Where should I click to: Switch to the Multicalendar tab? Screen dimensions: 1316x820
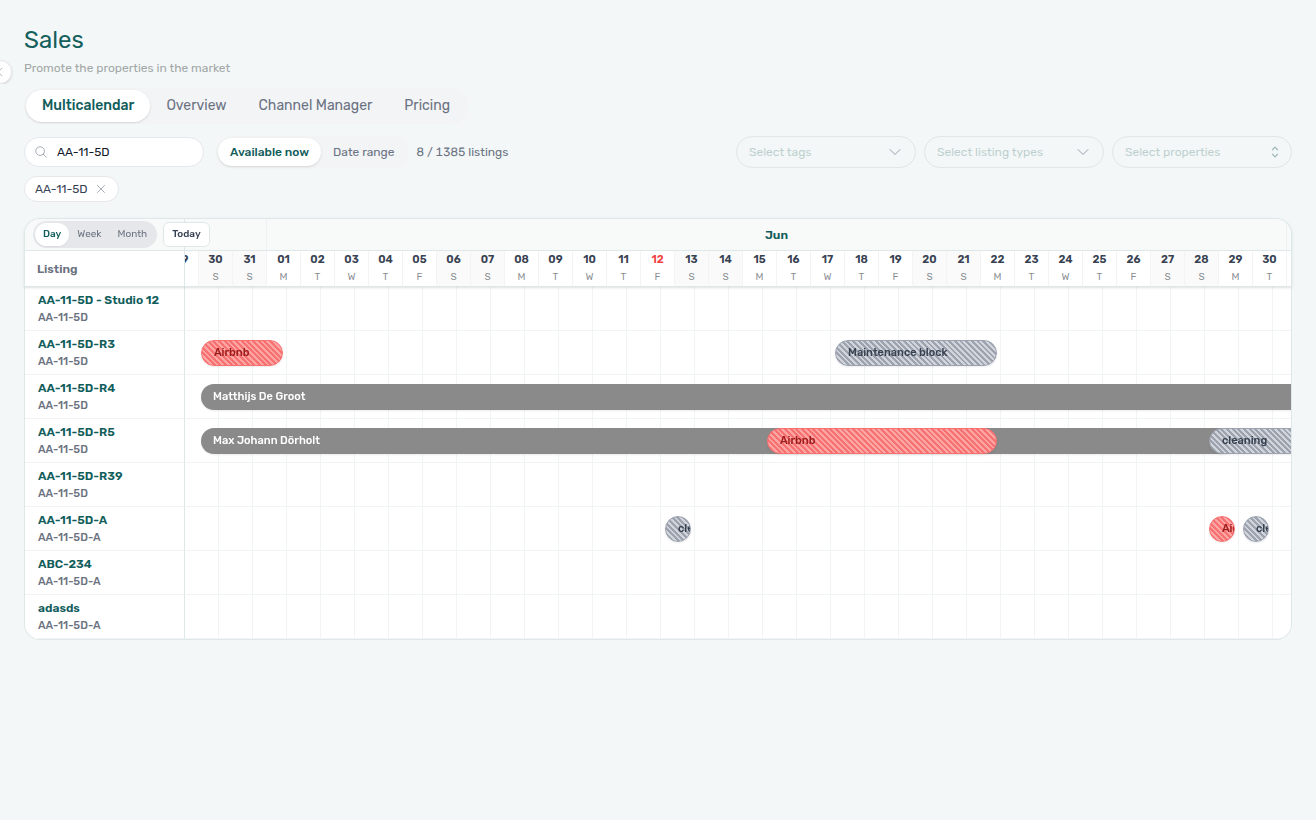point(88,105)
